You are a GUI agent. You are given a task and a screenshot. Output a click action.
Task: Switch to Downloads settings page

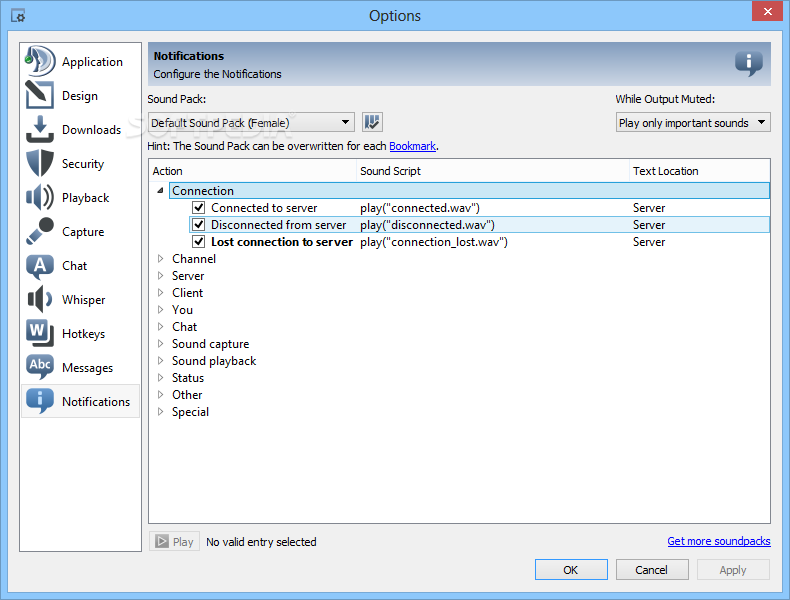[x=81, y=129]
